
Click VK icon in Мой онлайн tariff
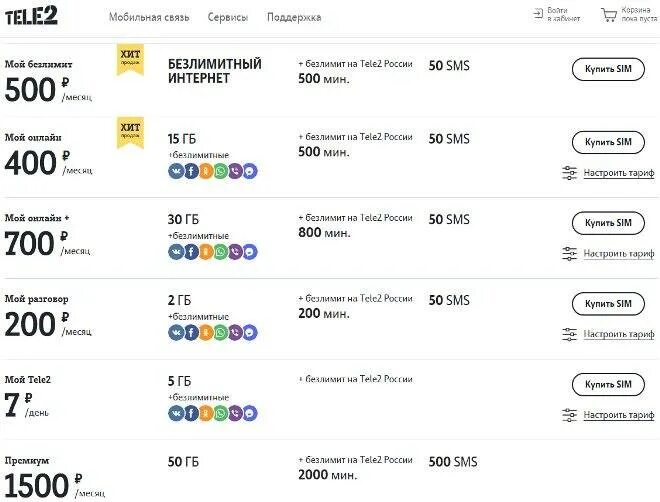click(x=175, y=171)
